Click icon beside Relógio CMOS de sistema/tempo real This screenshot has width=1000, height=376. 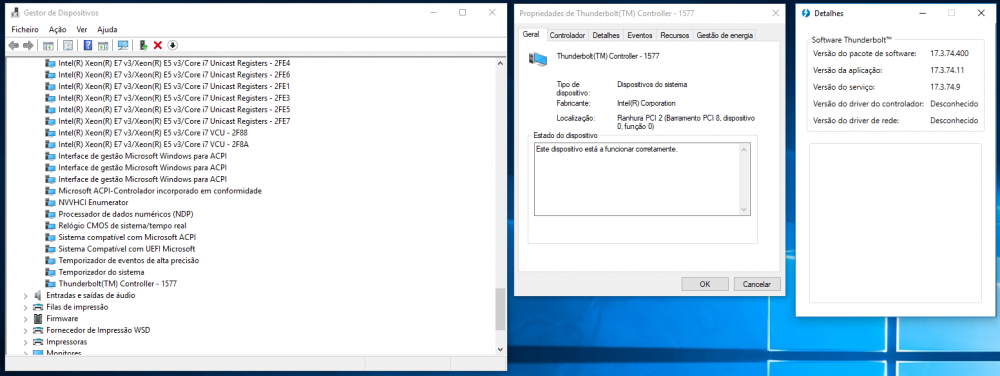click(51, 226)
